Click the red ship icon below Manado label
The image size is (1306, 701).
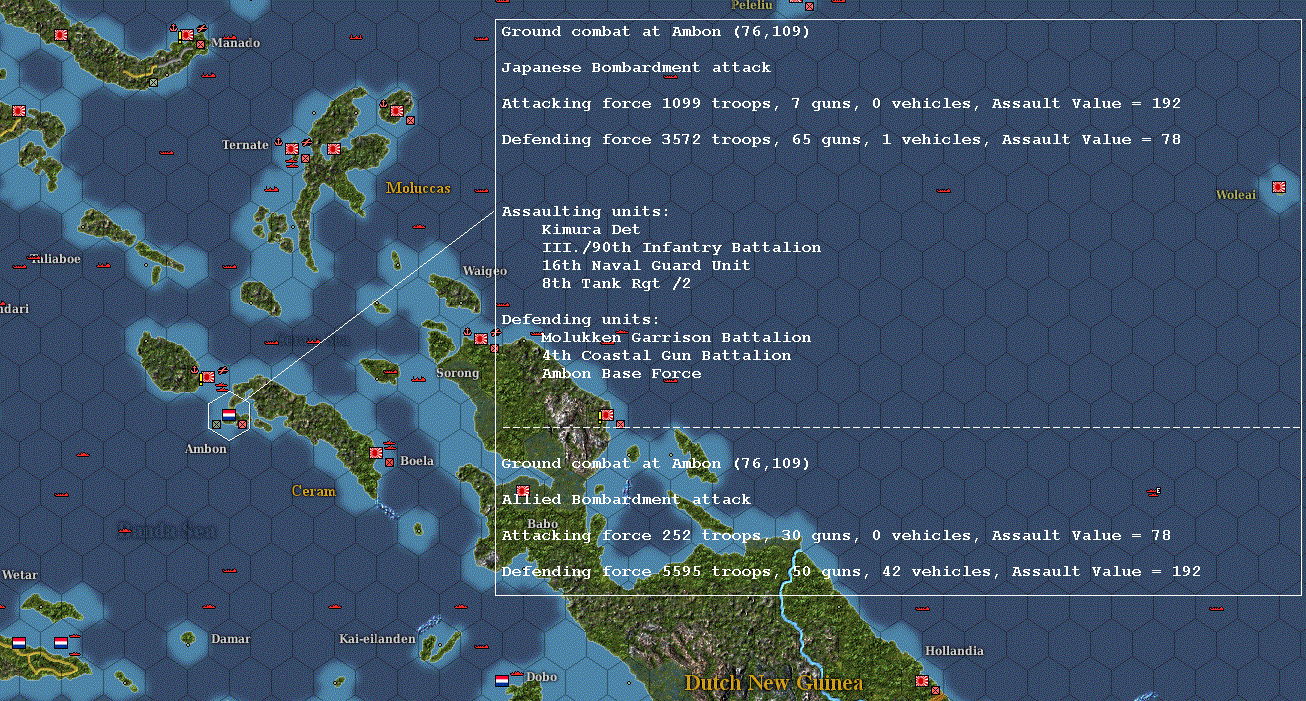(x=208, y=74)
